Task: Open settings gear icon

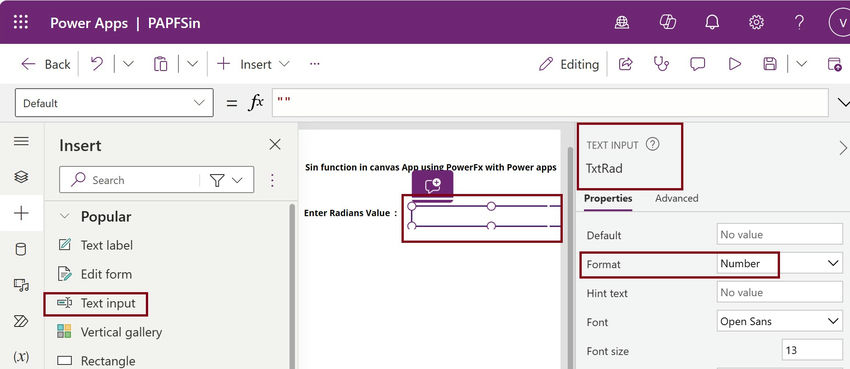Action: [756, 22]
